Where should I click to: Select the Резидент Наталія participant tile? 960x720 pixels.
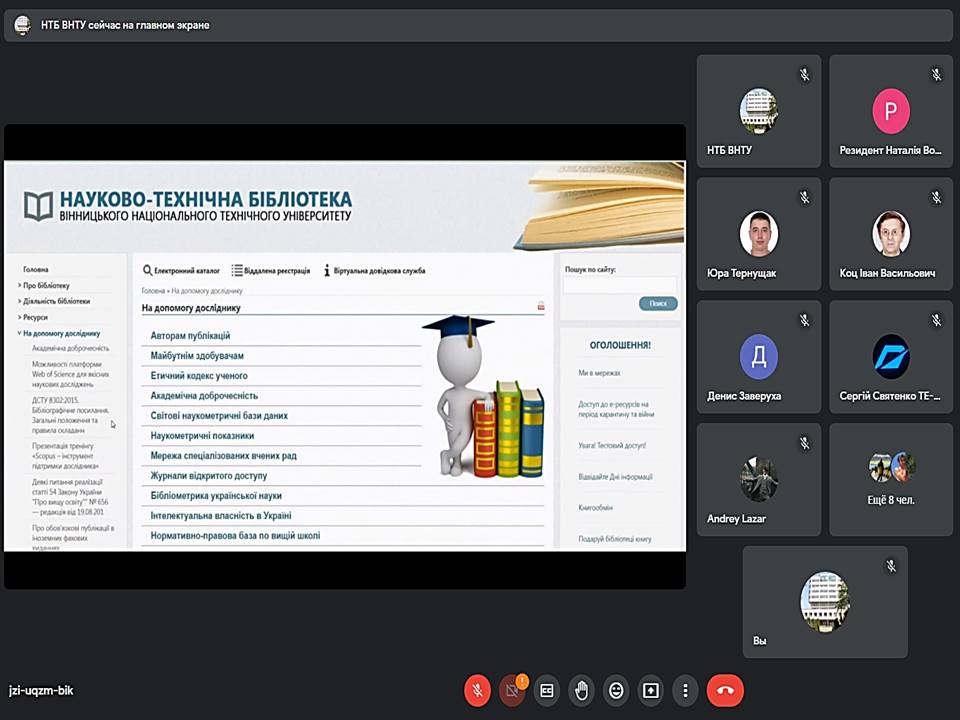pyautogui.click(x=891, y=111)
